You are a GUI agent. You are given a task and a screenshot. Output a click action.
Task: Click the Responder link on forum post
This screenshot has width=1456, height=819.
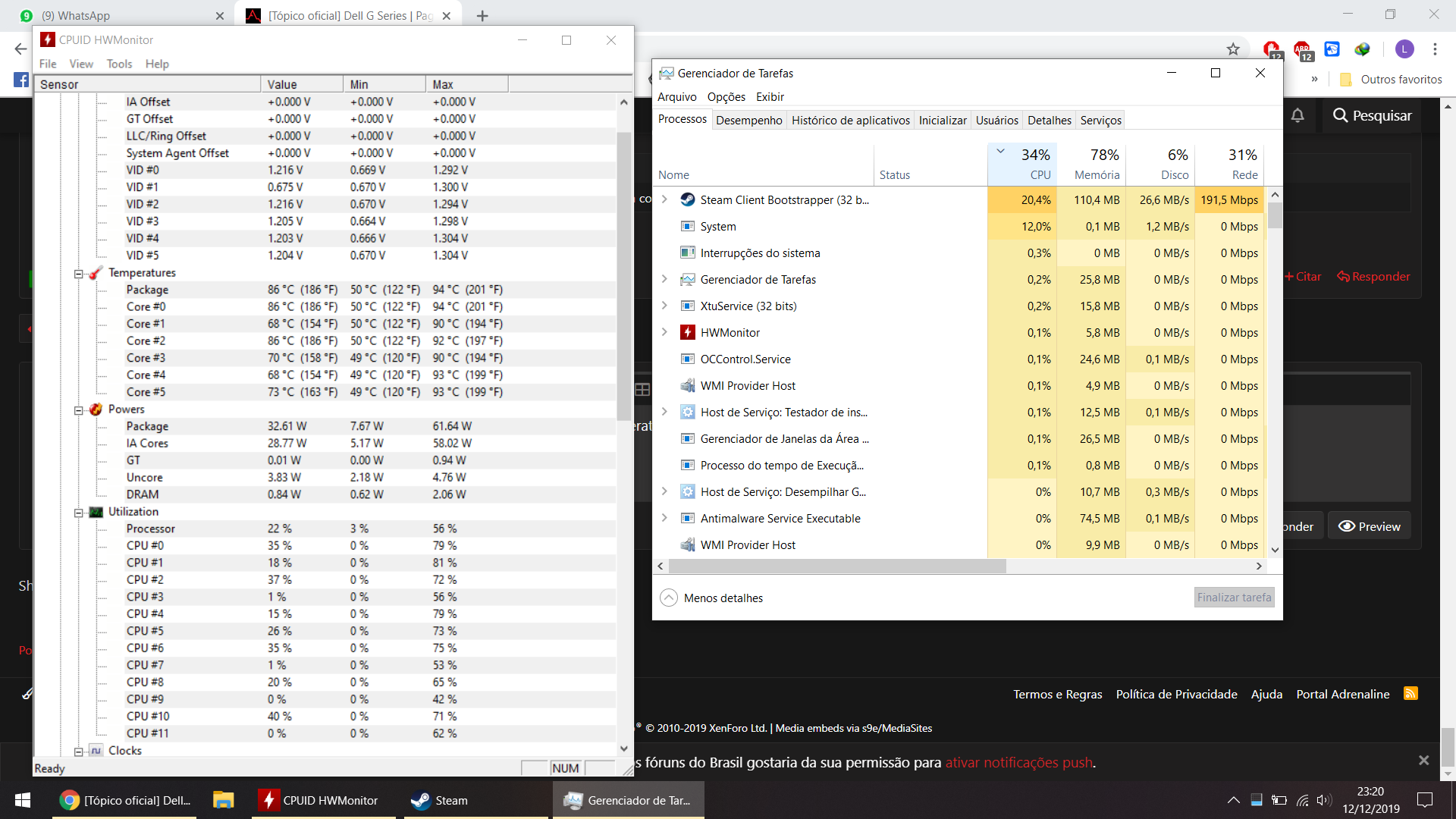pos(1373,277)
